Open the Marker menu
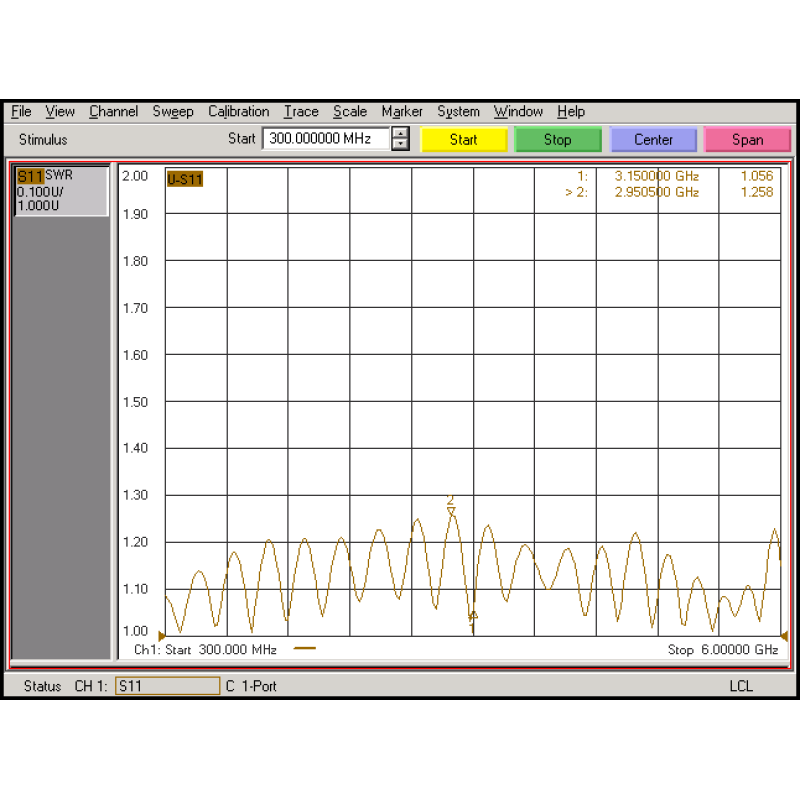 pos(401,112)
